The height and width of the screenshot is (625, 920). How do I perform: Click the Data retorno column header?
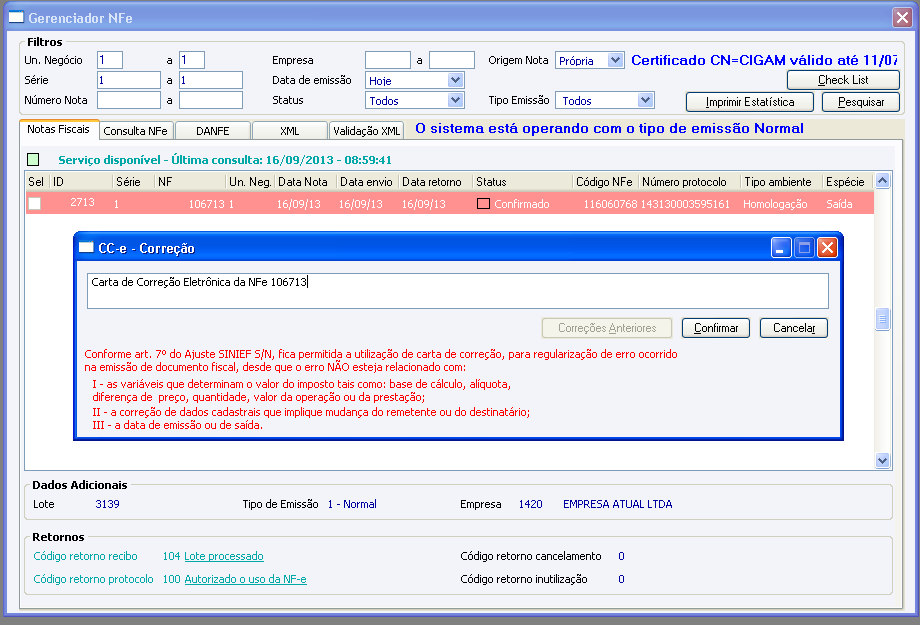click(x=435, y=182)
